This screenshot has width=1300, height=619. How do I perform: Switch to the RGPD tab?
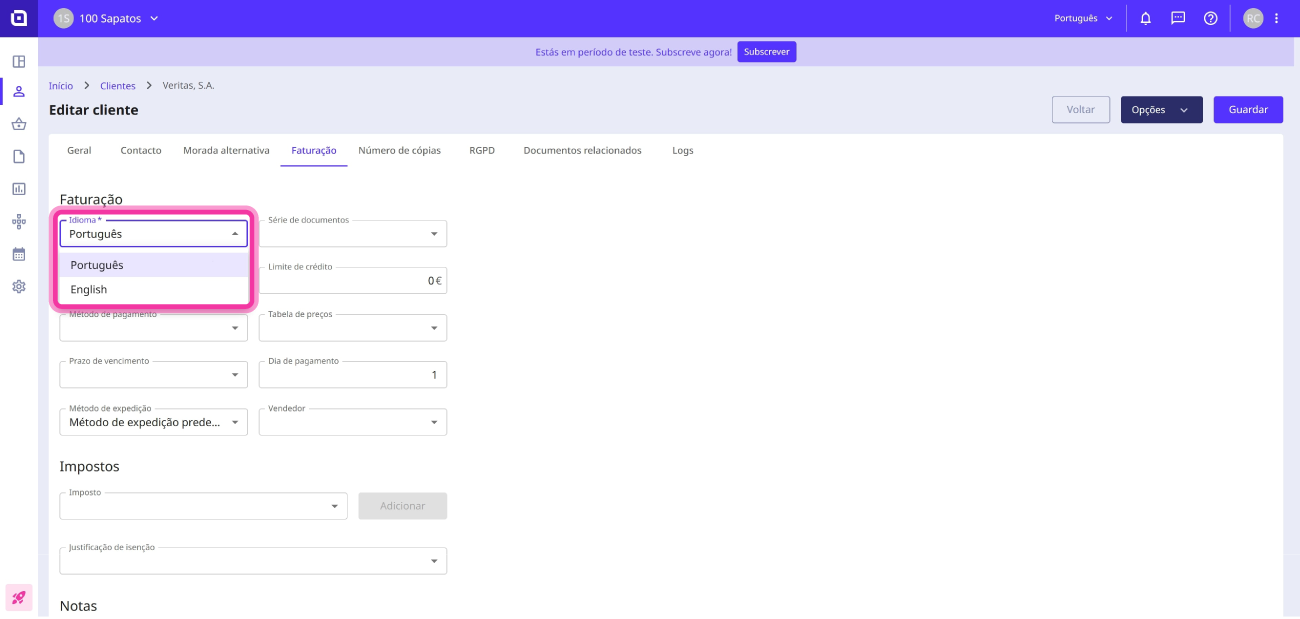pos(482,150)
